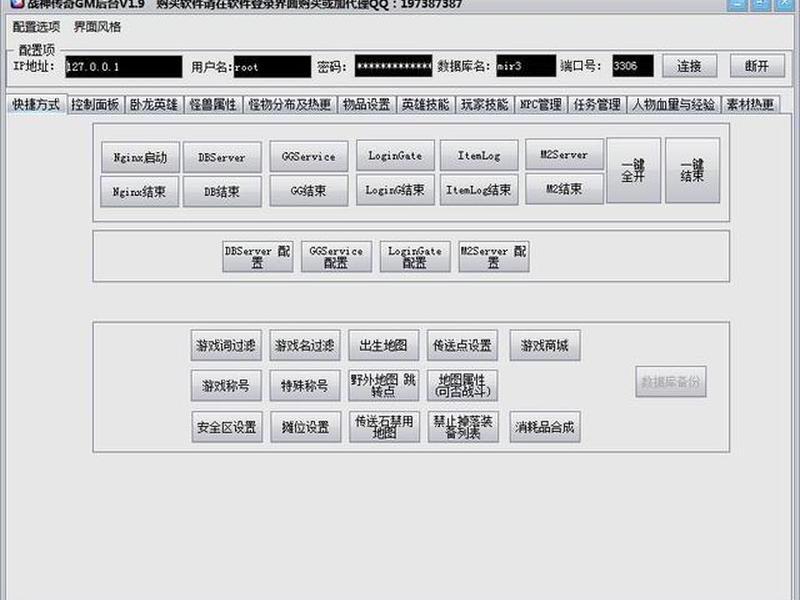The width and height of the screenshot is (800, 600).
Task: Launch DBServer
Action: pyautogui.click(x=222, y=157)
